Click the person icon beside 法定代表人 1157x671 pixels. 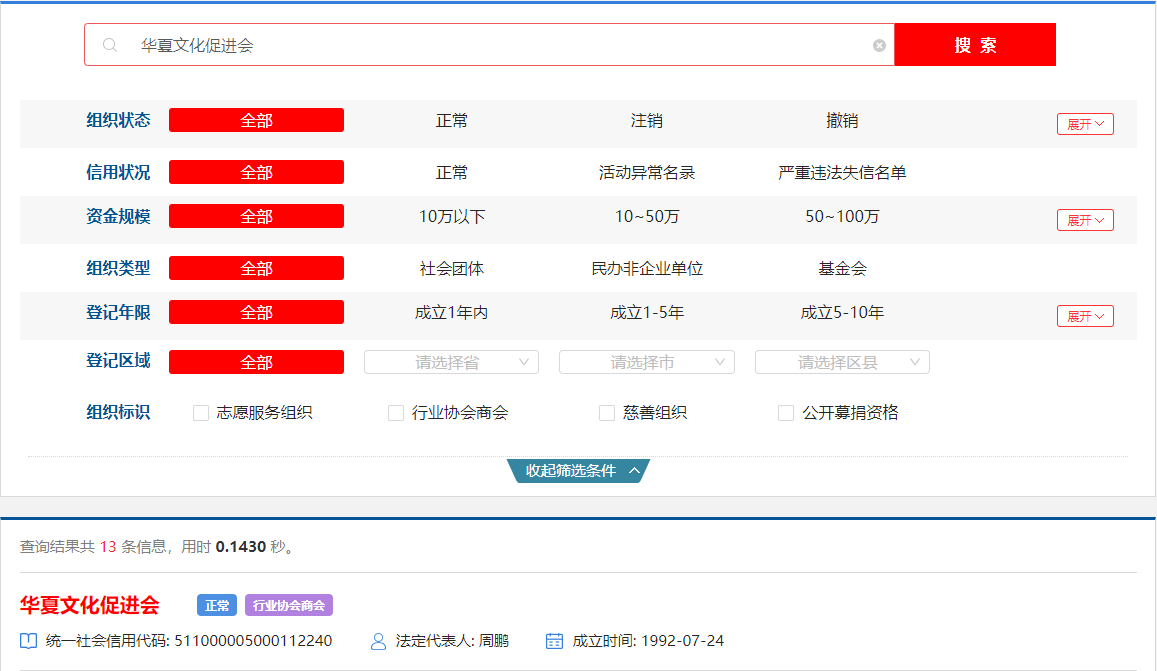point(378,641)
